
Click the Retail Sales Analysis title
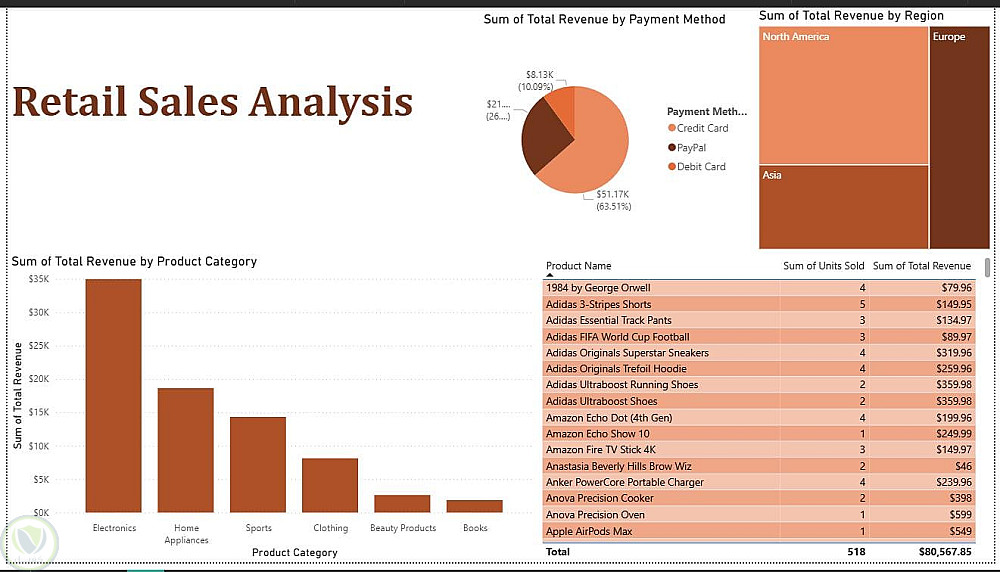click(x=212, y=102)
